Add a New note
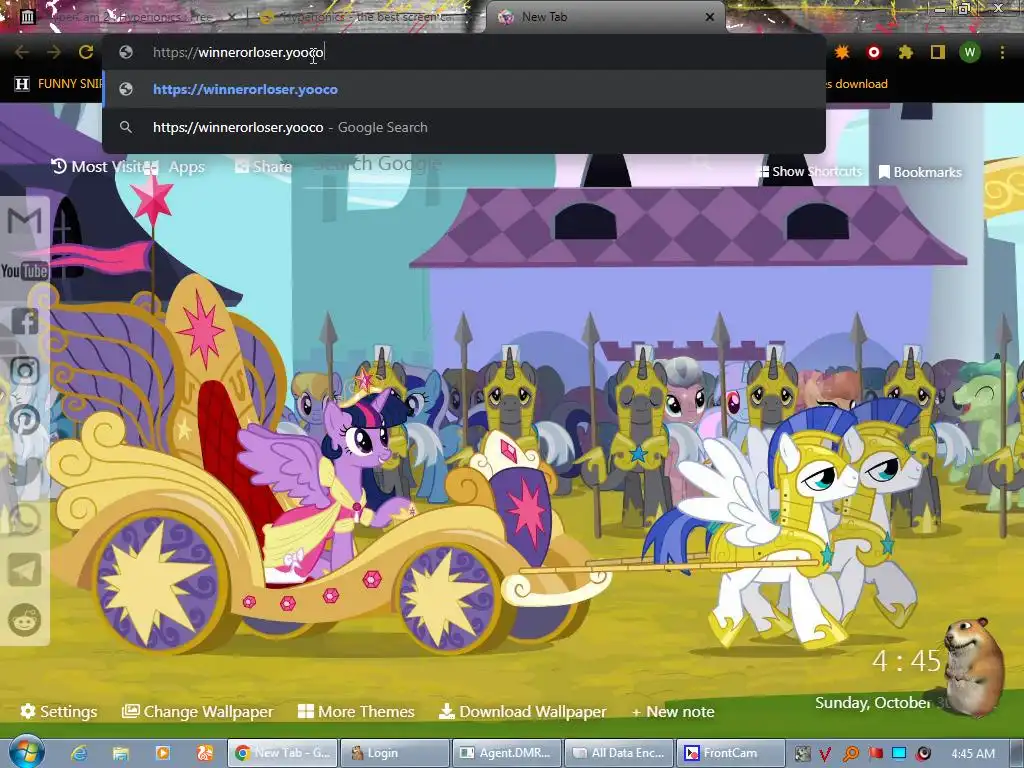Viewport: 1024px width, 768px height. [x=673, y=712]
